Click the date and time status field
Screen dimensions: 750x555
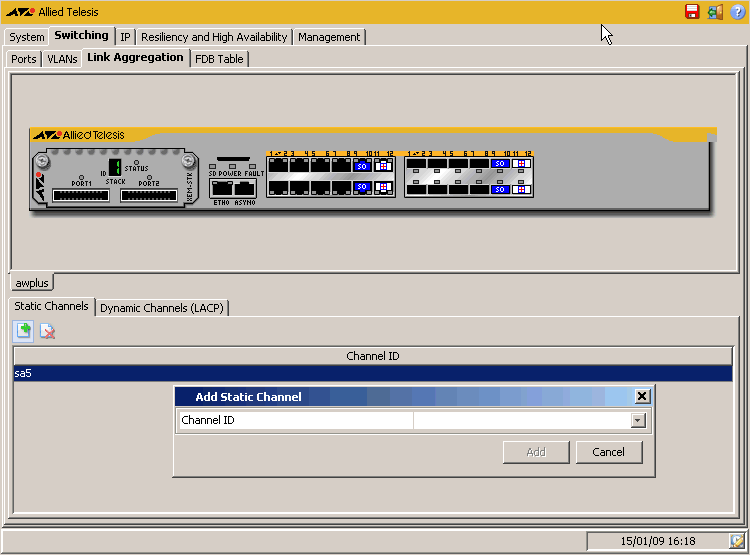pos(658,541)
